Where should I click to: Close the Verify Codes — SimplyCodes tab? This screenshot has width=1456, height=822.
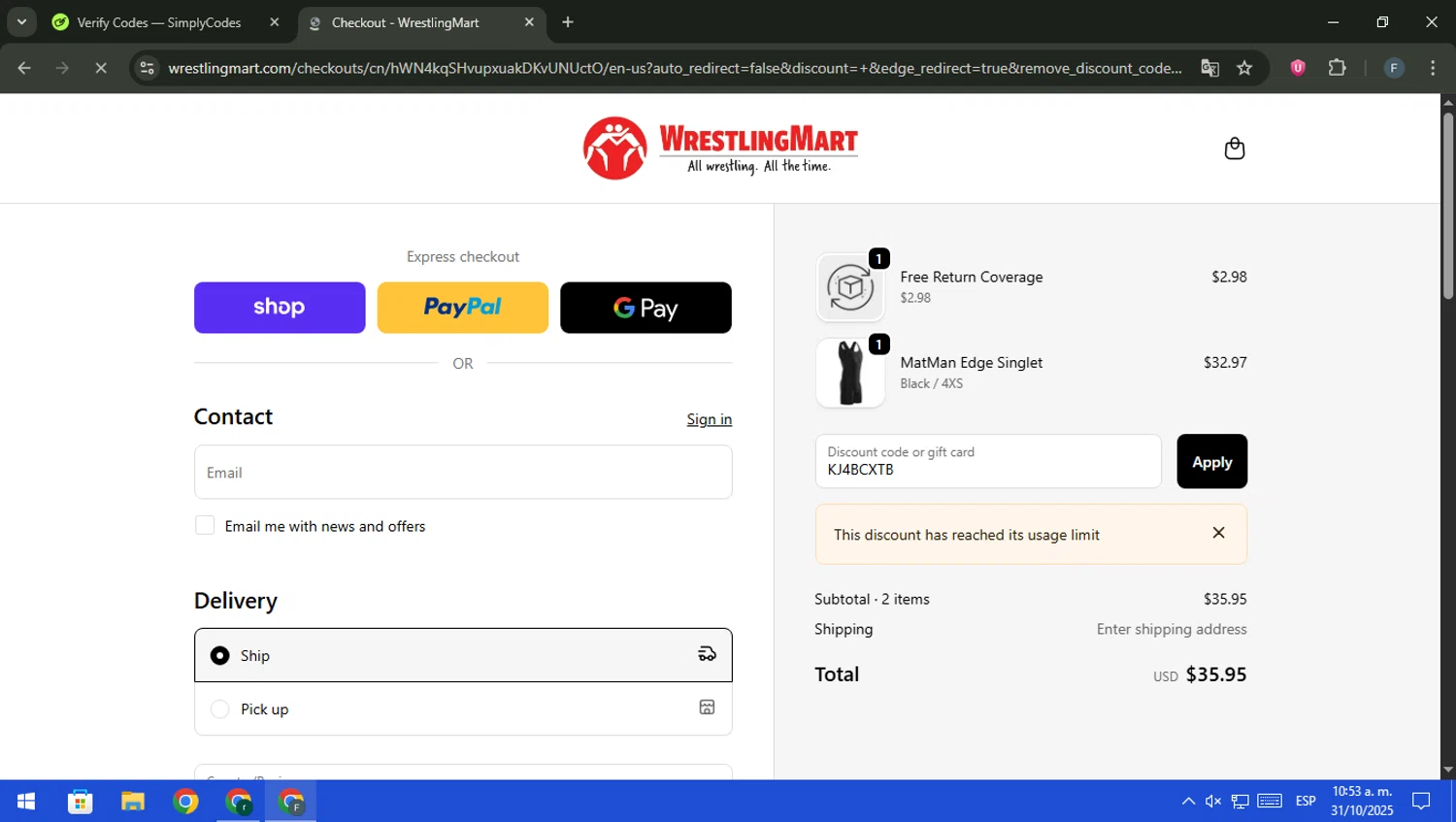tap(275, 22)
